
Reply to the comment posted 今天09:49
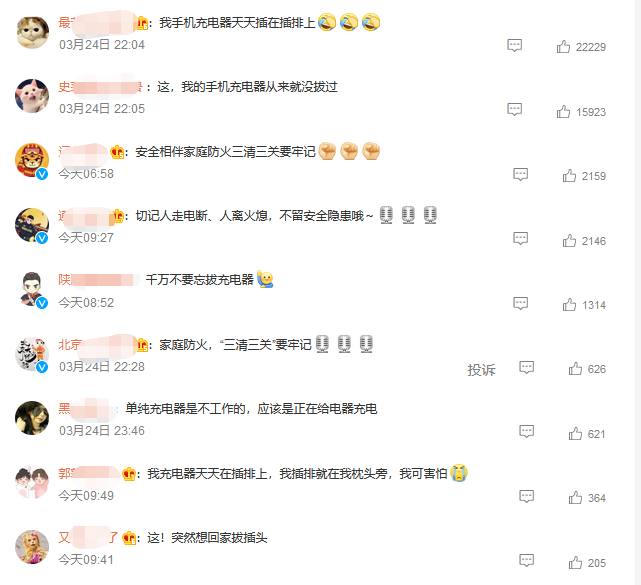527,496
